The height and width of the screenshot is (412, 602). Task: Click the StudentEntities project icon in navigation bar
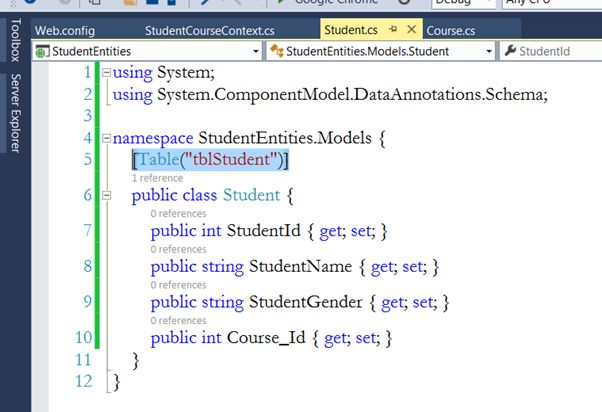click(42, 51)
